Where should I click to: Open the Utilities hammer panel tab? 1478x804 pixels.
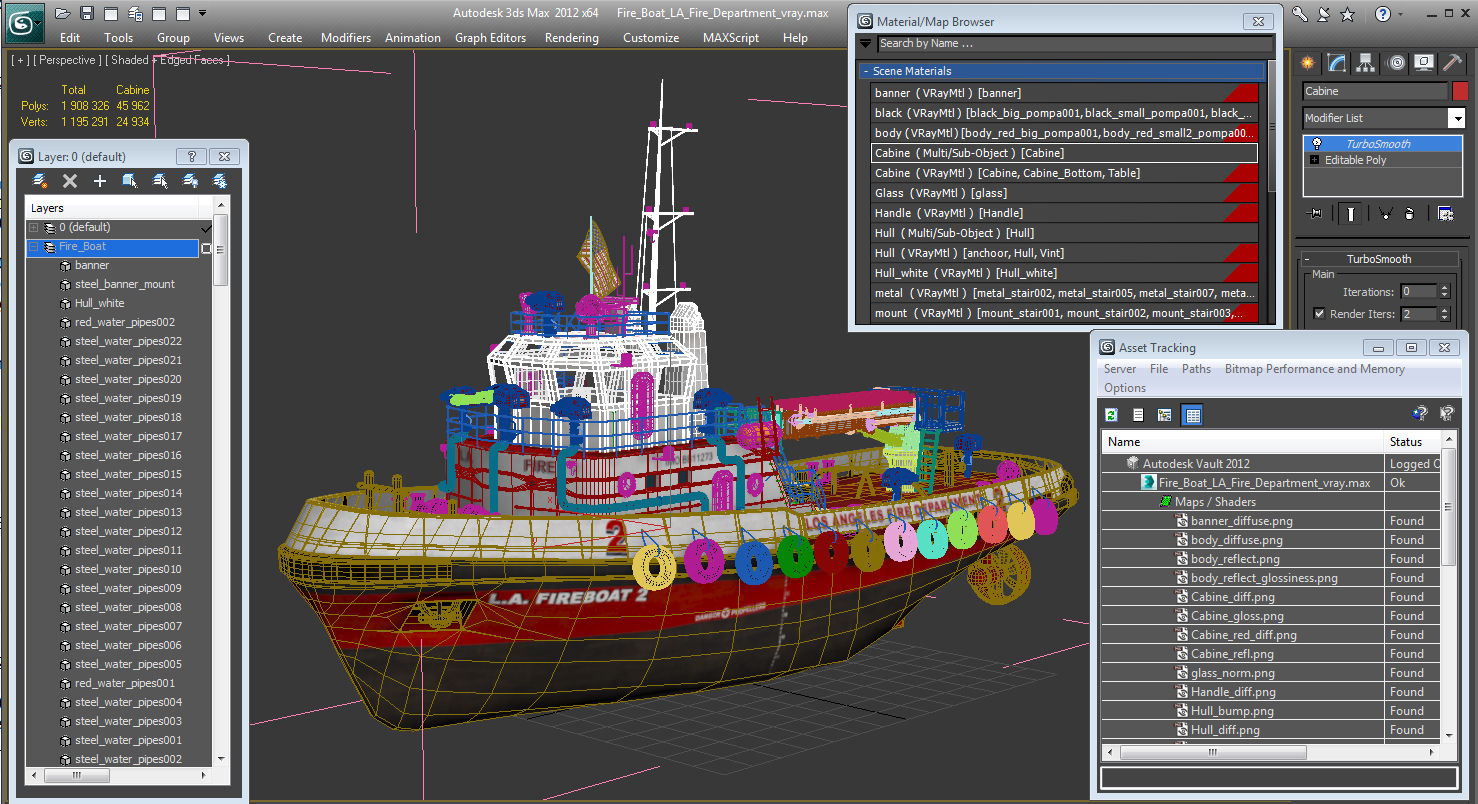(1453, 63)
